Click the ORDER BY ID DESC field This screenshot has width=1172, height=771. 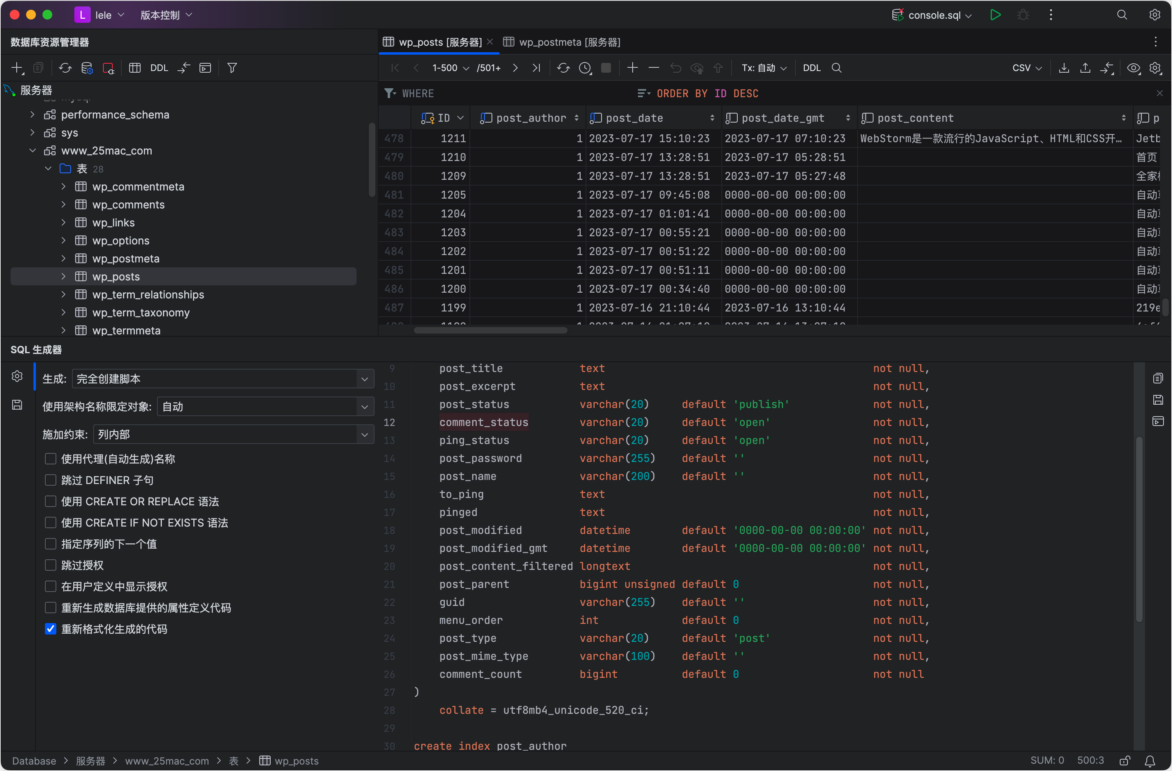[707, 93]
